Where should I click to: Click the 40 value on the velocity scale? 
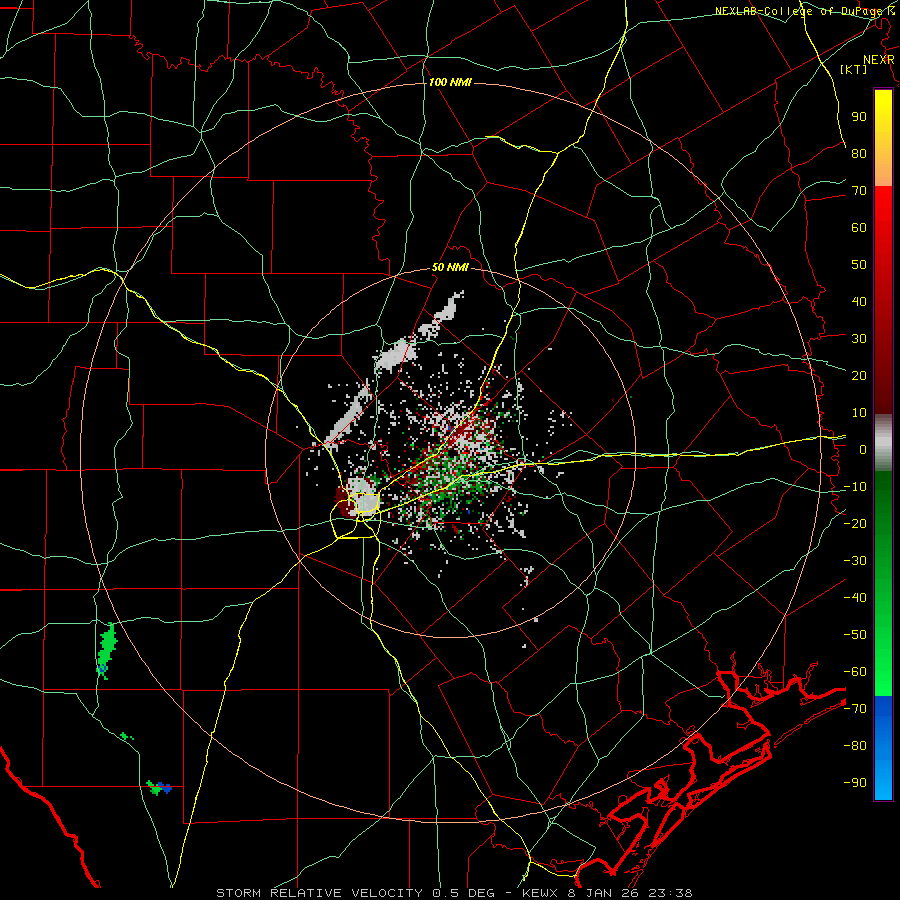(859, 301)
